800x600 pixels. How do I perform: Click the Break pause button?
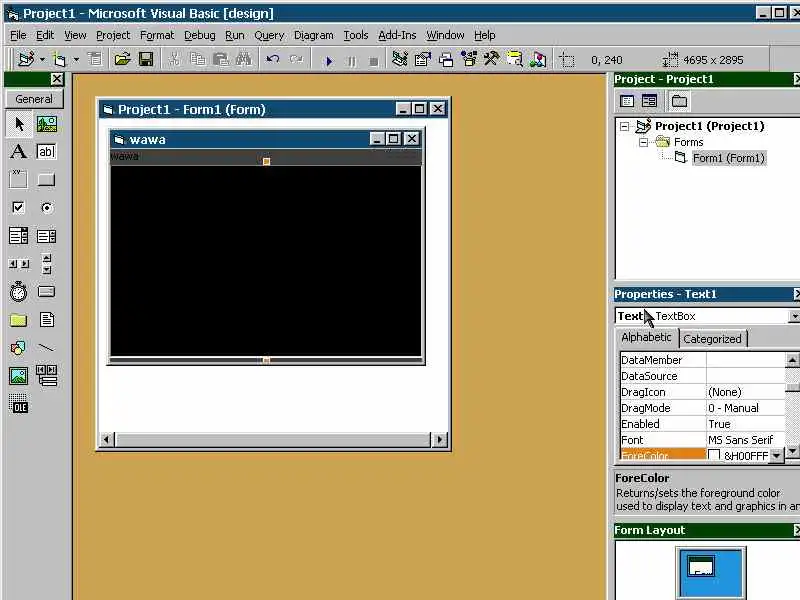pos(352,61)
